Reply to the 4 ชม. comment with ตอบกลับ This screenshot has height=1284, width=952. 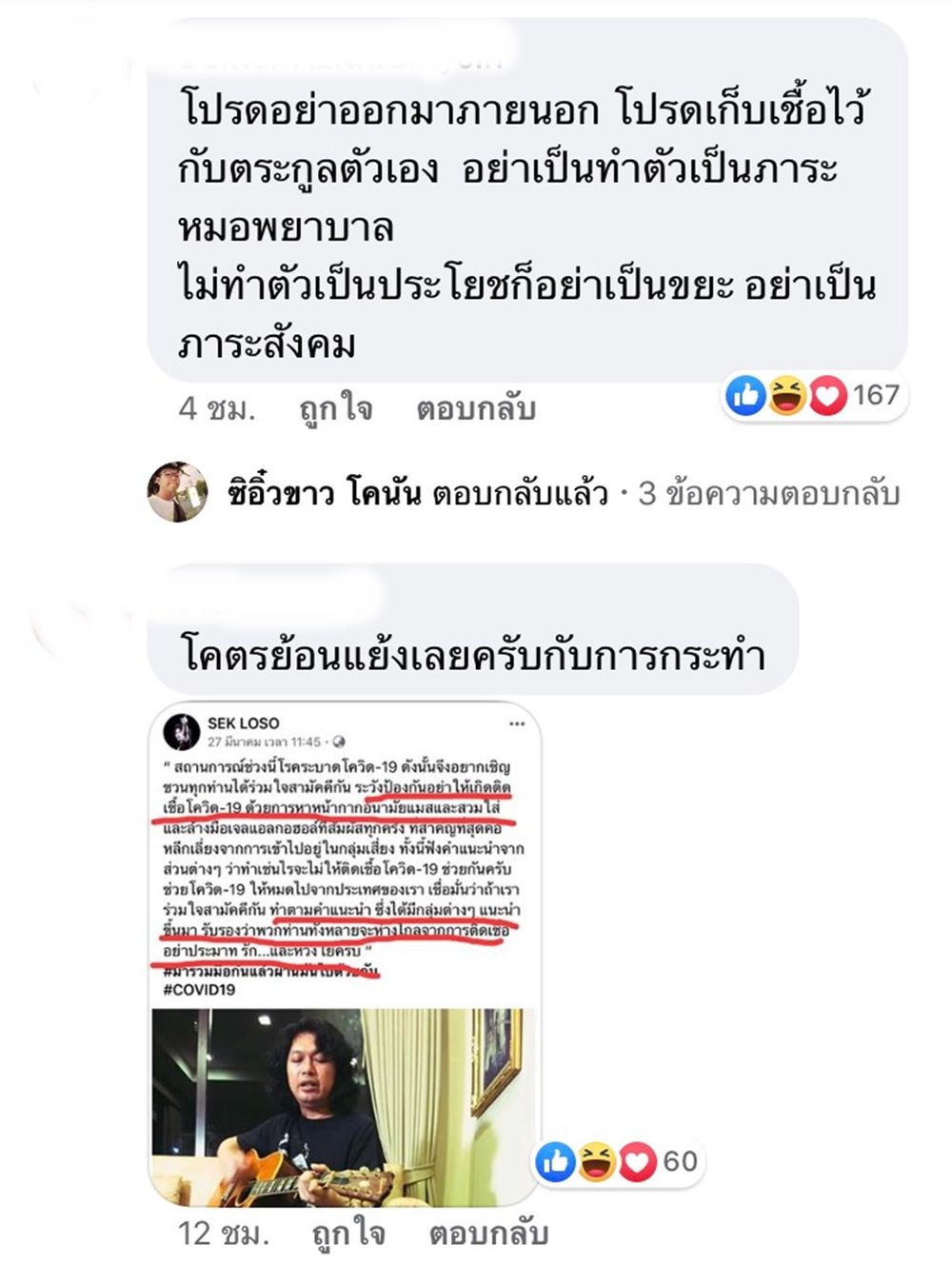click(476, 408)
